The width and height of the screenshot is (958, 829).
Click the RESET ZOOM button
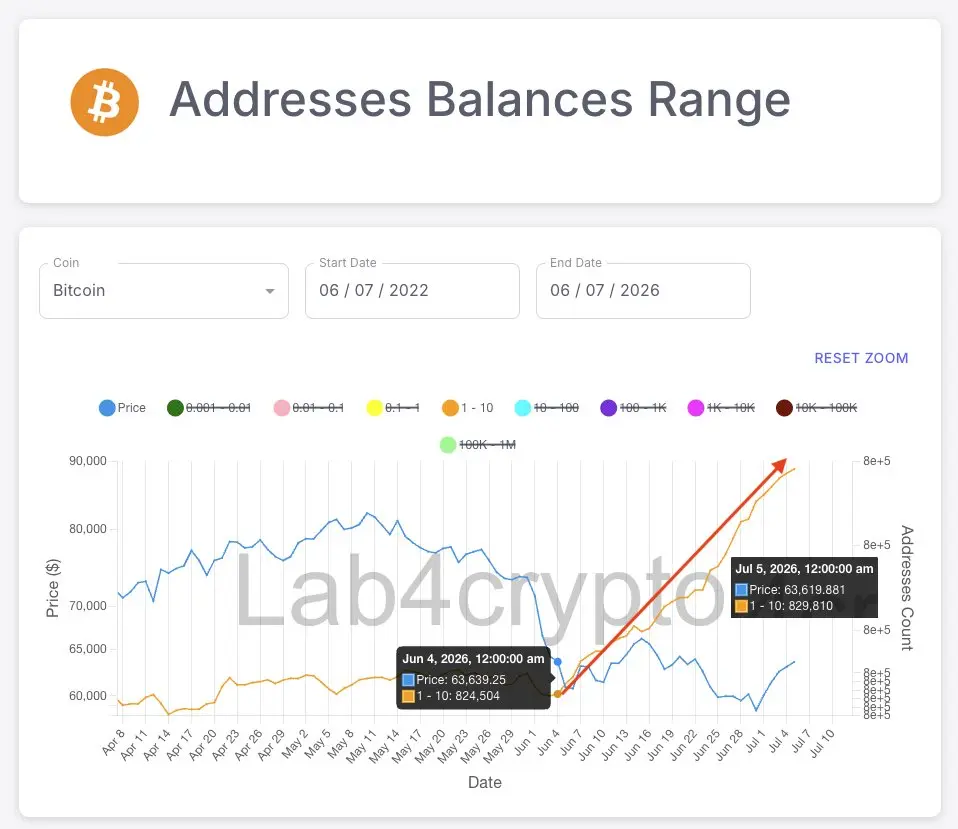click(x=861, y=358)
